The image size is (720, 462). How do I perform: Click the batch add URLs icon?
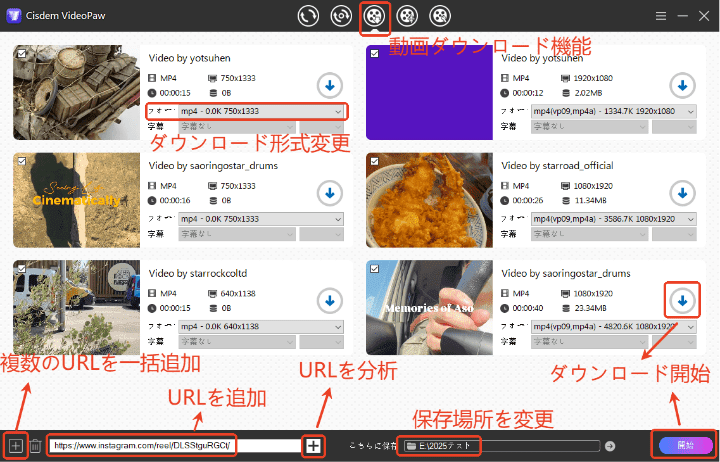[15, 445]
